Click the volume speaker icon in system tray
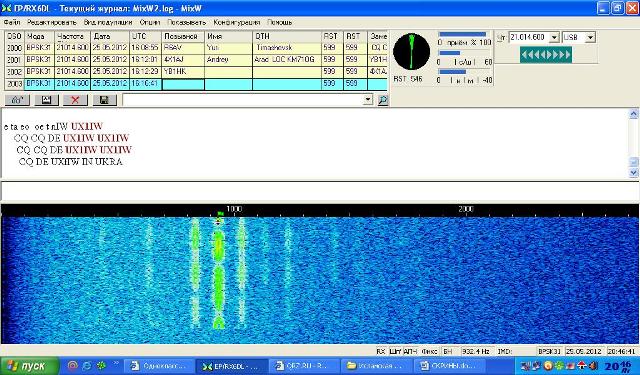 pos(594,365)
